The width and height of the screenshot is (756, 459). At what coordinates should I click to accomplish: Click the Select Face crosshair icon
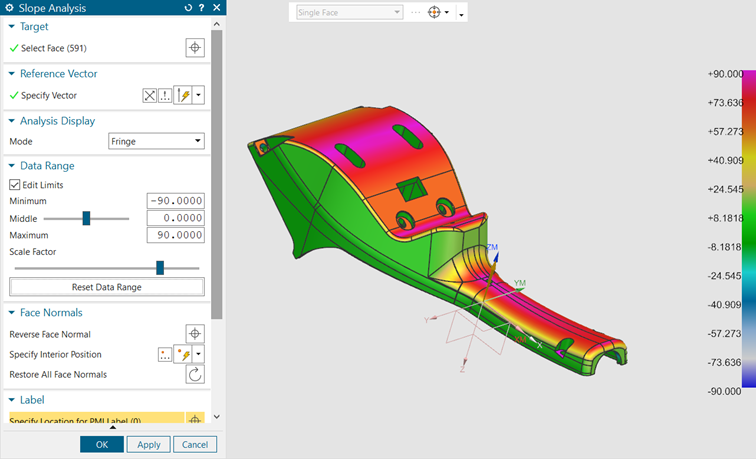(195, 48)
